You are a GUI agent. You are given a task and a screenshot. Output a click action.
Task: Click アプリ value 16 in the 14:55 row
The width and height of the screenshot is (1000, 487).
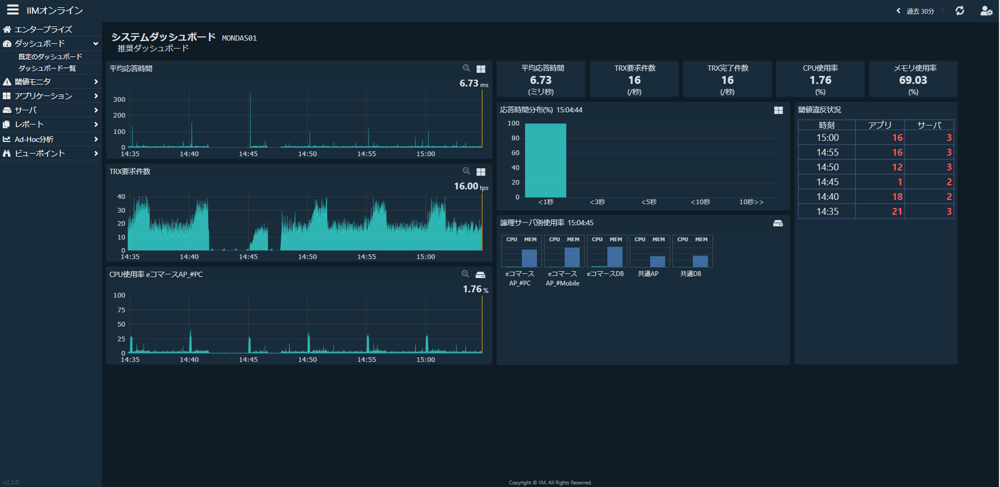pos(897,152)
